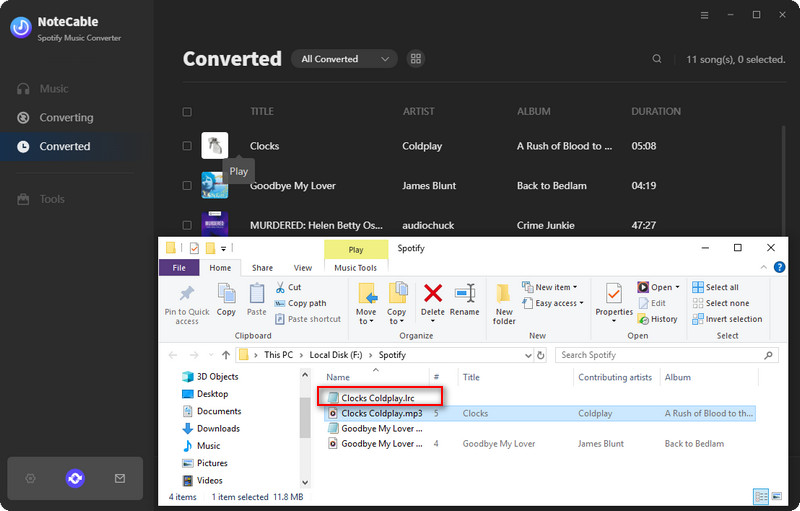
Task: Click Select all in Explorer ribbon
Action: (x=715, y=287)
